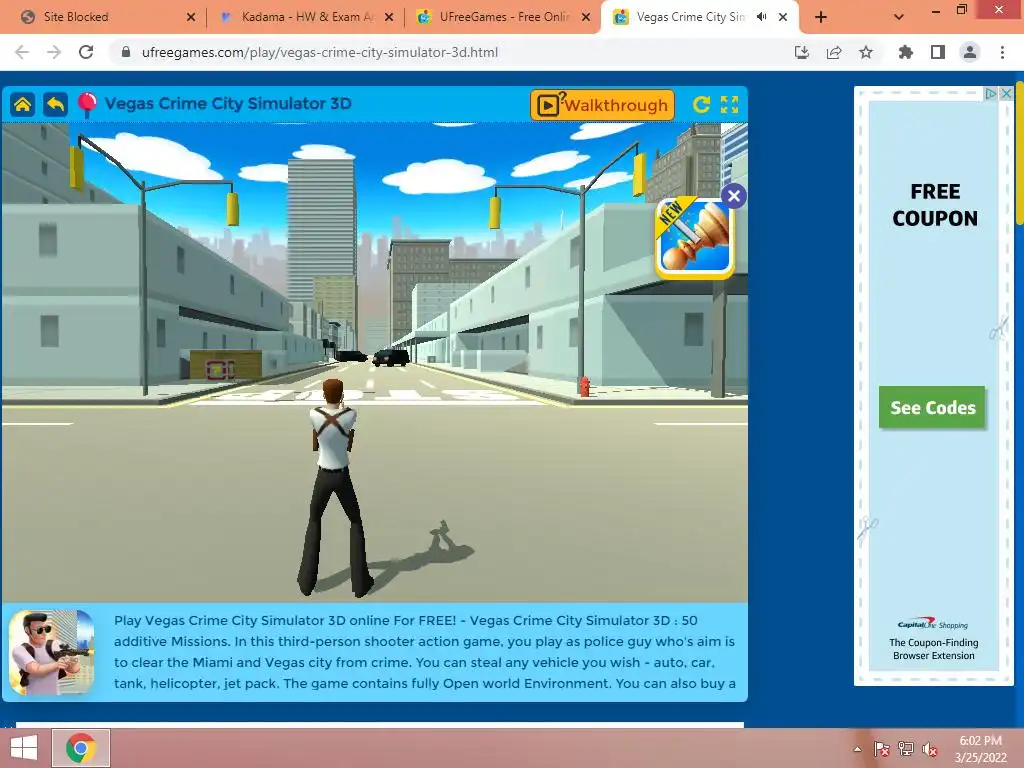Open the NEW chess game promo thumbnail
Viewport: 1024px width, 768px height.
point(694,238)
